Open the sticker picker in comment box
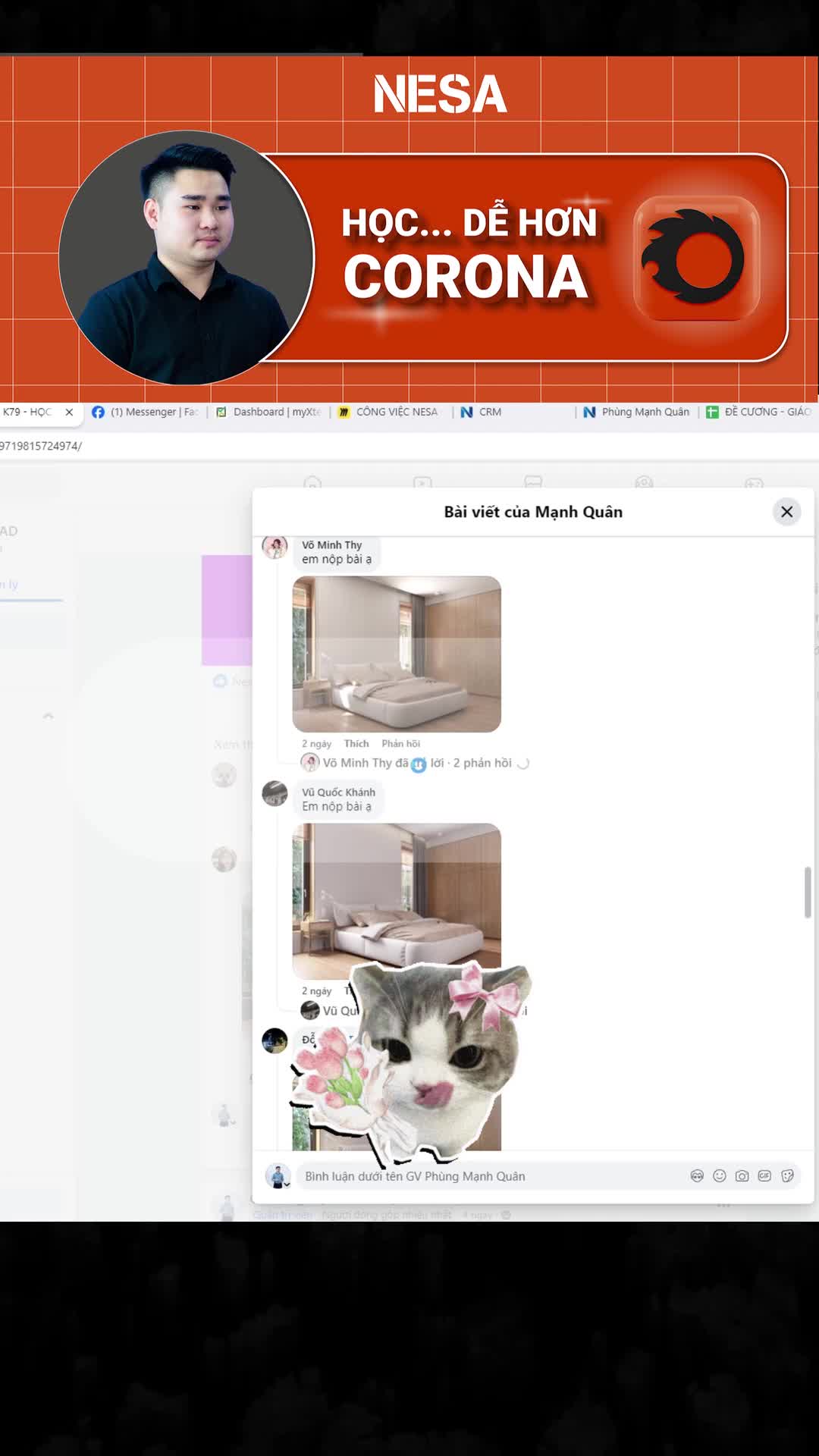Image resolution: width=819 pixels, height=1456 pixels. [x=787, y=1175]
